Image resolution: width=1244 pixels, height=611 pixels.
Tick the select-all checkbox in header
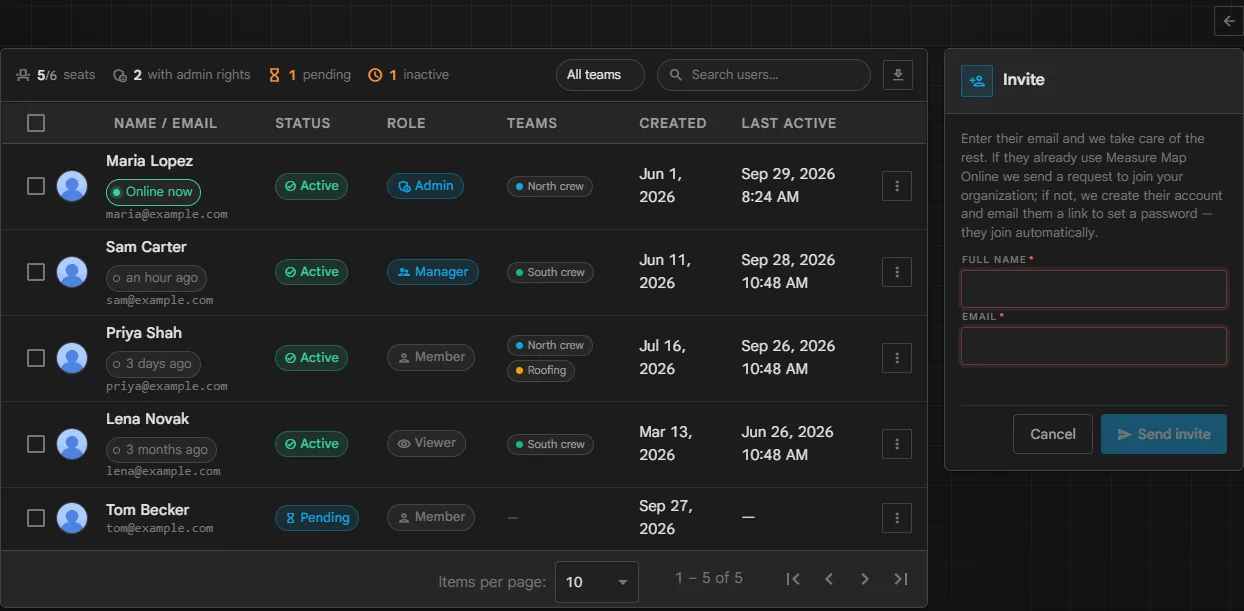(x=36, y=123)
